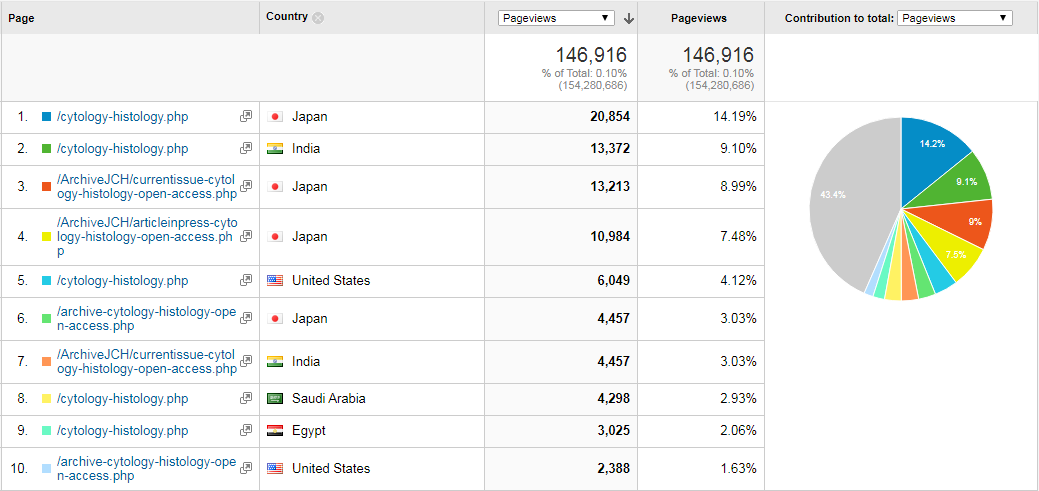Click popup icon beside row 8 Saudi Arabia page
Image resolution: width=1039 pixels, height=491 pixels.
point(246,398)
